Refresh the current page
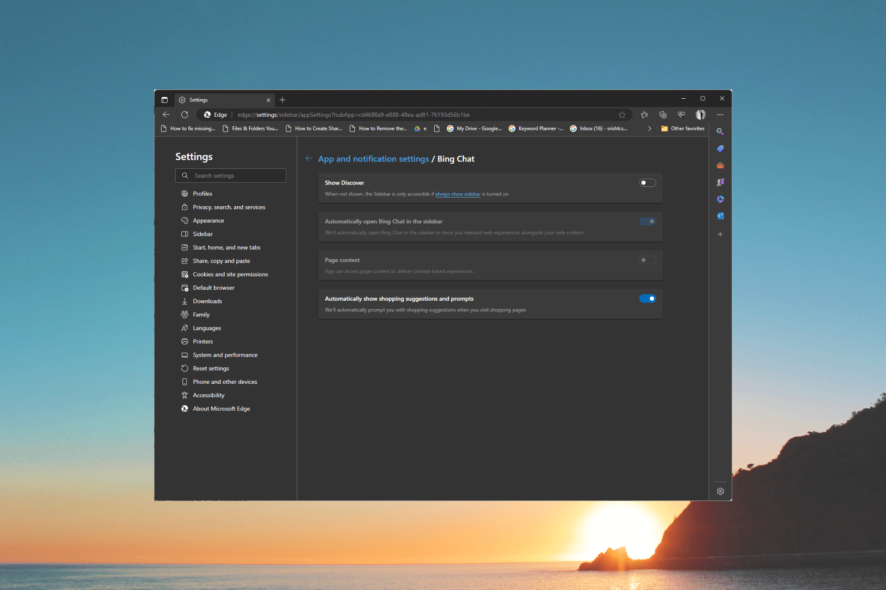 click(x=184, y=115)
